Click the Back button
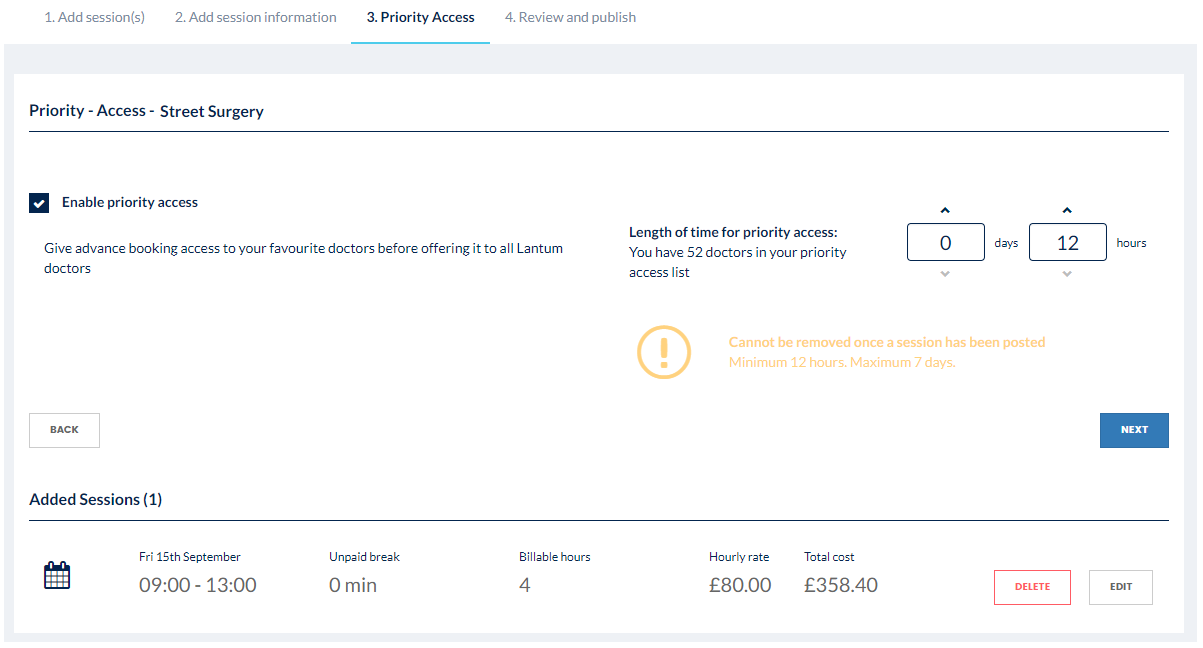Image resolution: width=1203 pixels, height=648 pixels. tap(64, 430)
